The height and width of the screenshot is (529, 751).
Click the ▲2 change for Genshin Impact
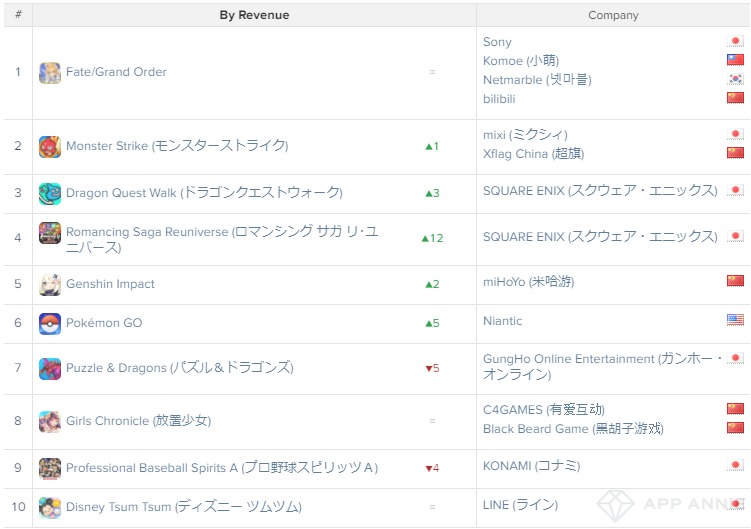tap(432, 284)
